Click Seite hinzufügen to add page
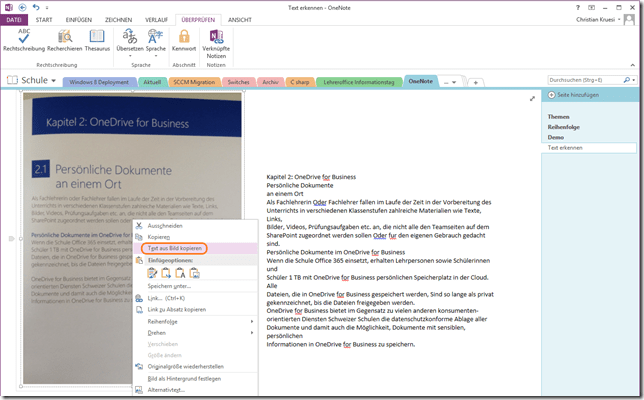This screenshot has width=644, height=400. (573, 93)
